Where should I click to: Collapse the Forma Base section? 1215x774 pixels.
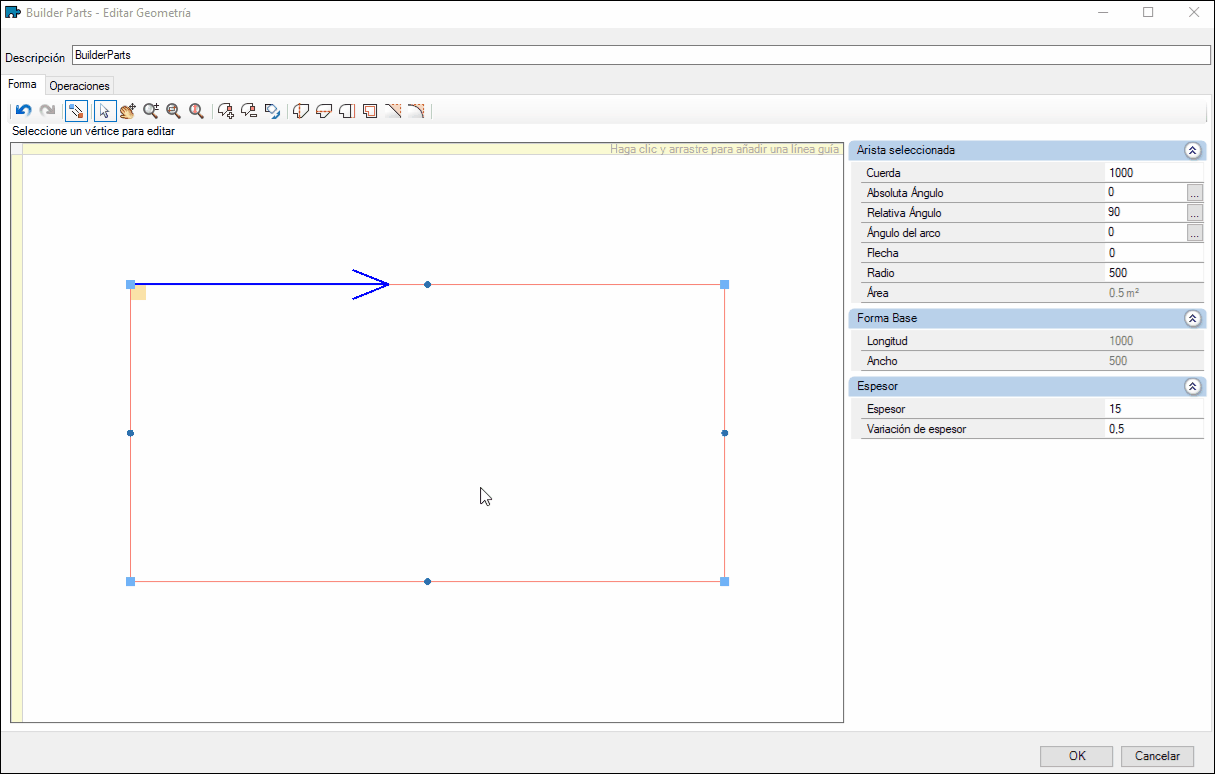tap(1192, 318)
